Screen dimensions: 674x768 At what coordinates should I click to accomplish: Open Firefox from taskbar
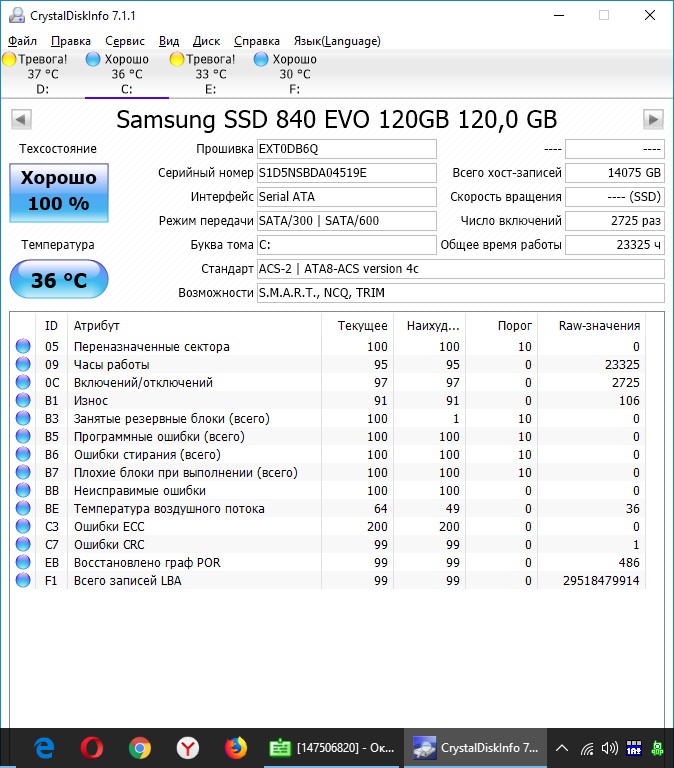coord(236,748)
